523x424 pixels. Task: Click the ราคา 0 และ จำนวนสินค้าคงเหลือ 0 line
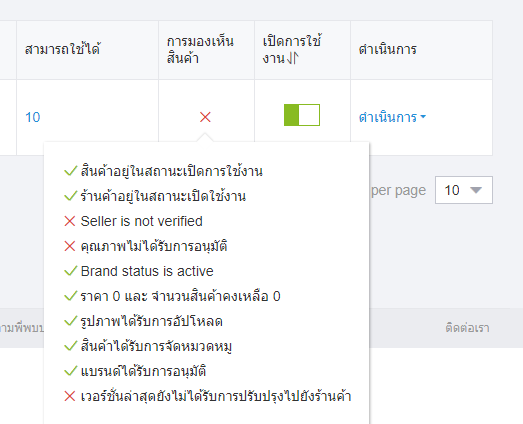pos(180,296)
